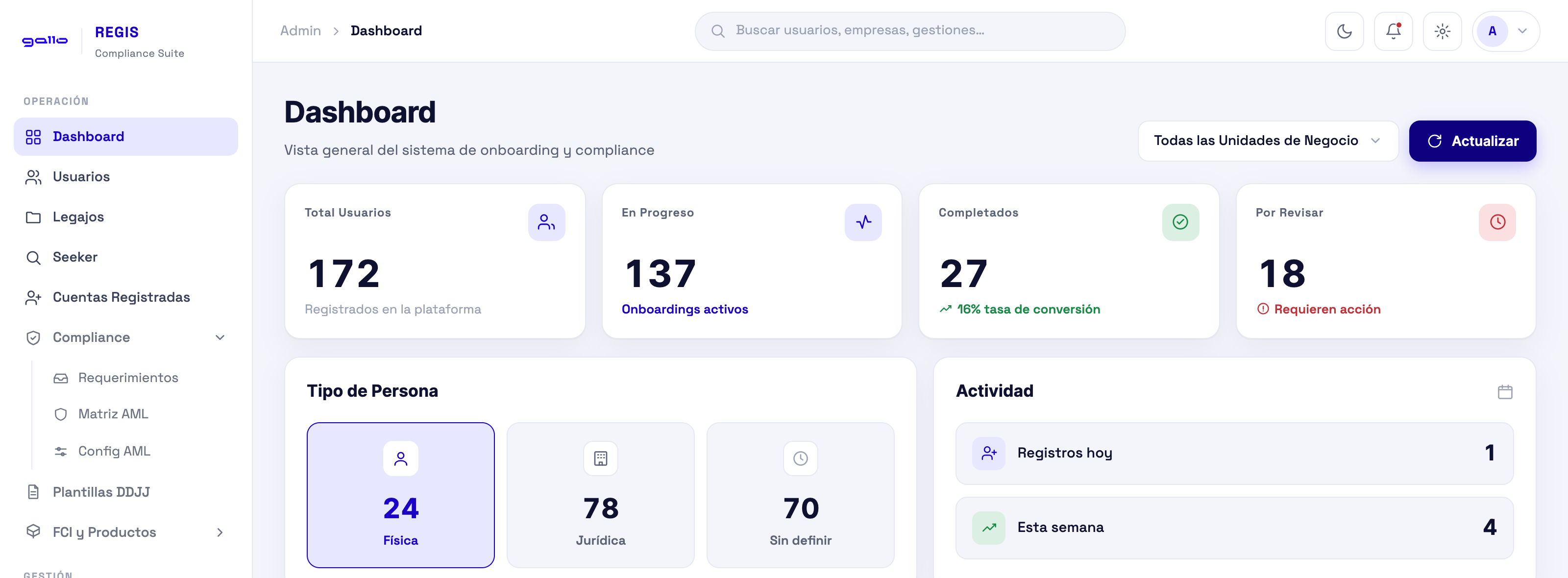Open Dashboard in sidebar
Image resolution: width=1568 pixels, height=578 pixels.
coord(125,136)
